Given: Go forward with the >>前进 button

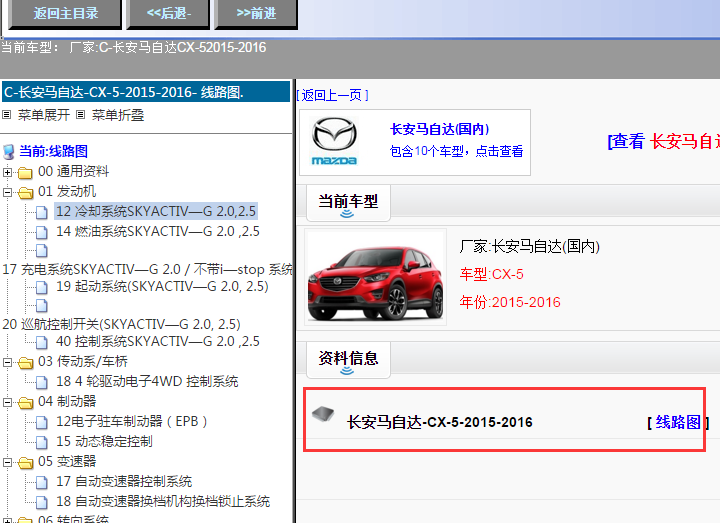Looking at the screenshot, I should [256, 14].
